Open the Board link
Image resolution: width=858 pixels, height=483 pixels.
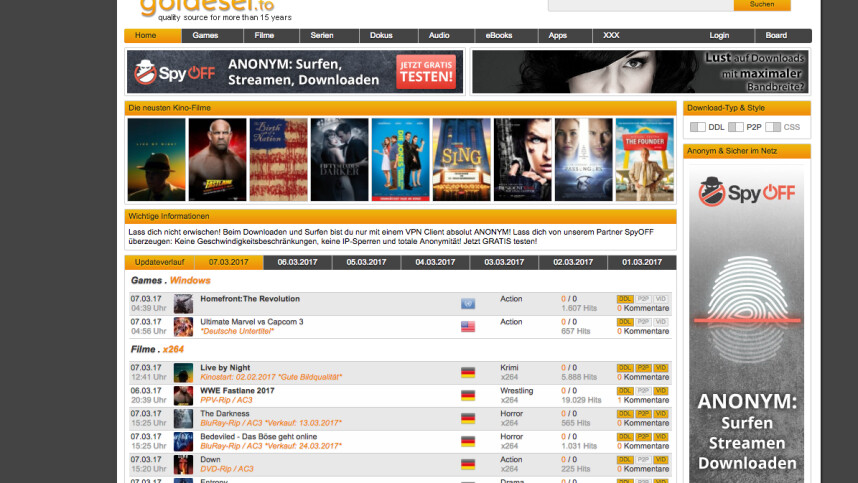pos(776,36)
